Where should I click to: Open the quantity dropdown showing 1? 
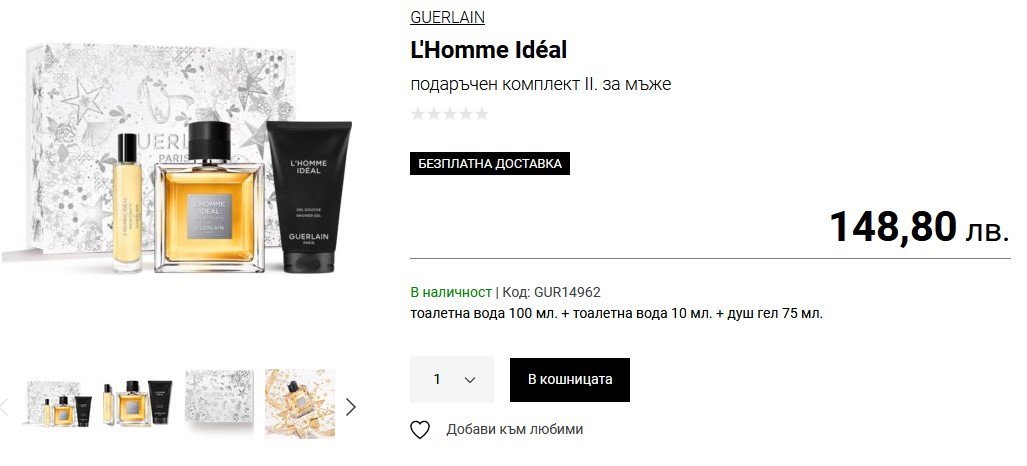(x=452, y=379)
